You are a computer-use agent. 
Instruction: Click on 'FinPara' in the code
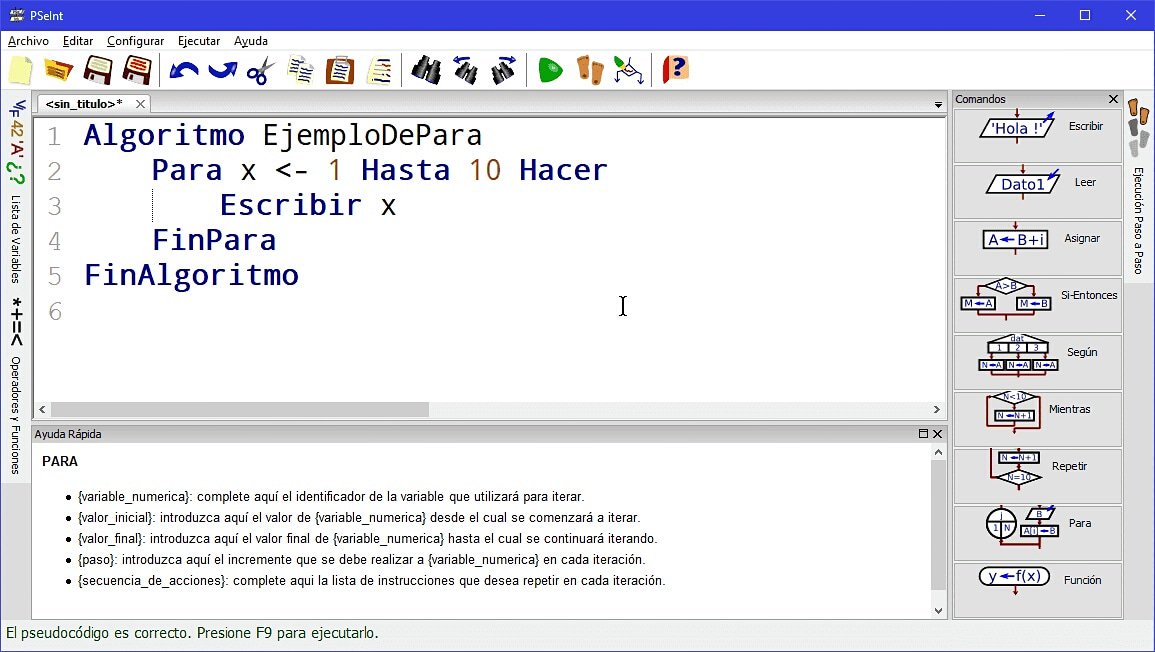[x=214, y=240]
